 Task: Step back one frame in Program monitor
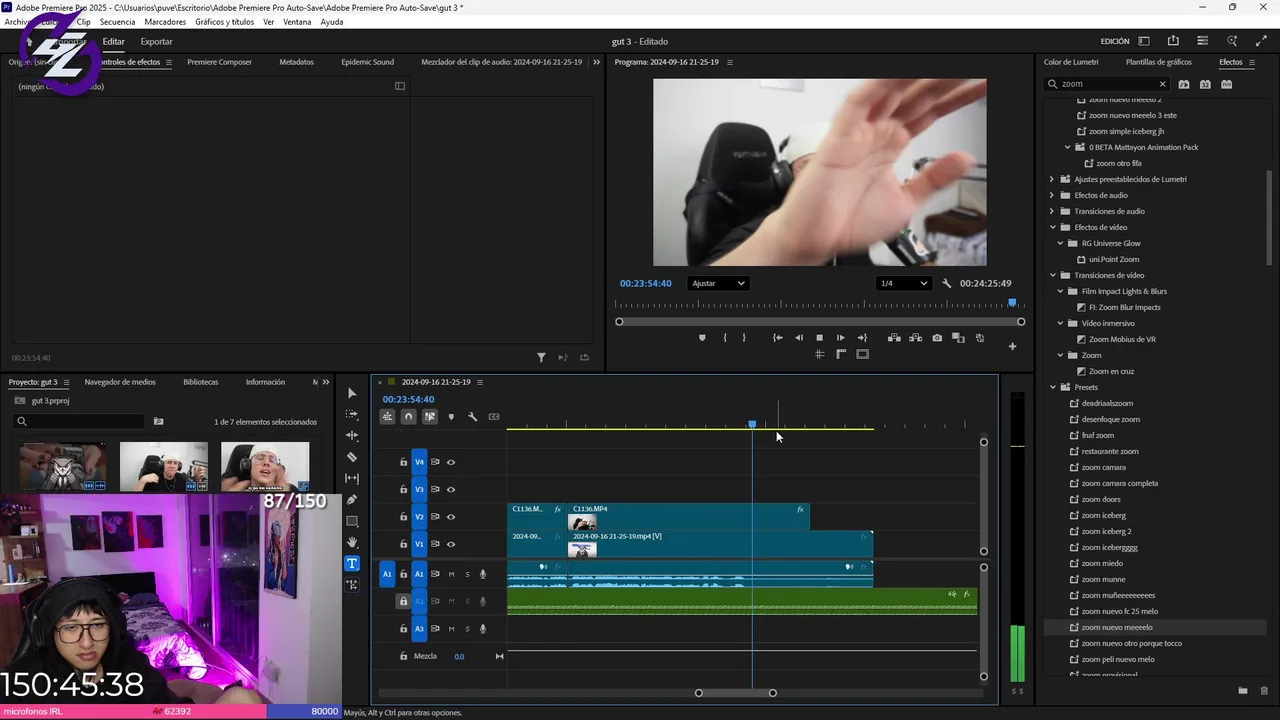pos(798,338)
